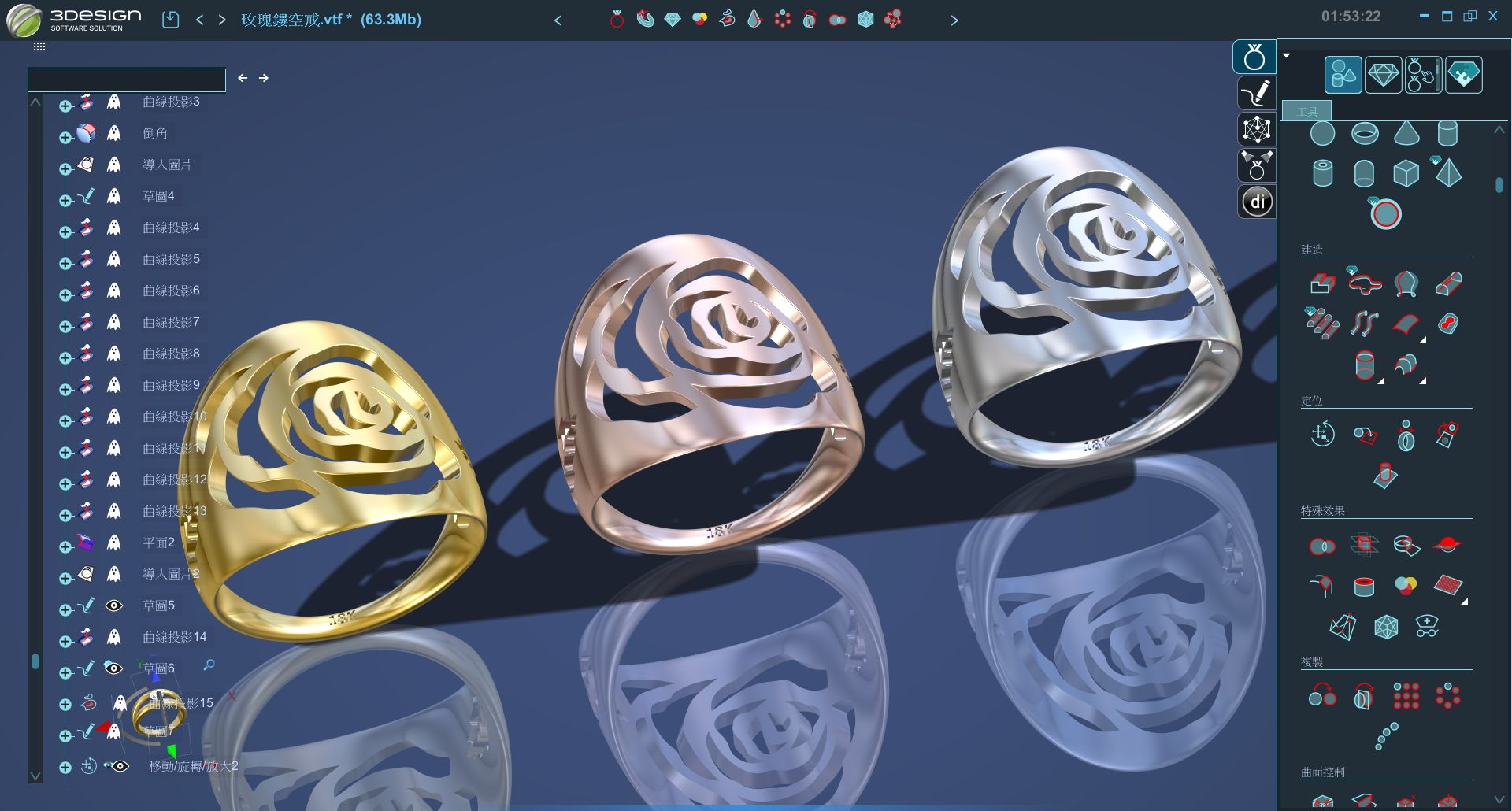Switch to the primitives shapes tab
This screenshot has height=811, width=1512.
pyautogui.click(x=1343, y=75)
